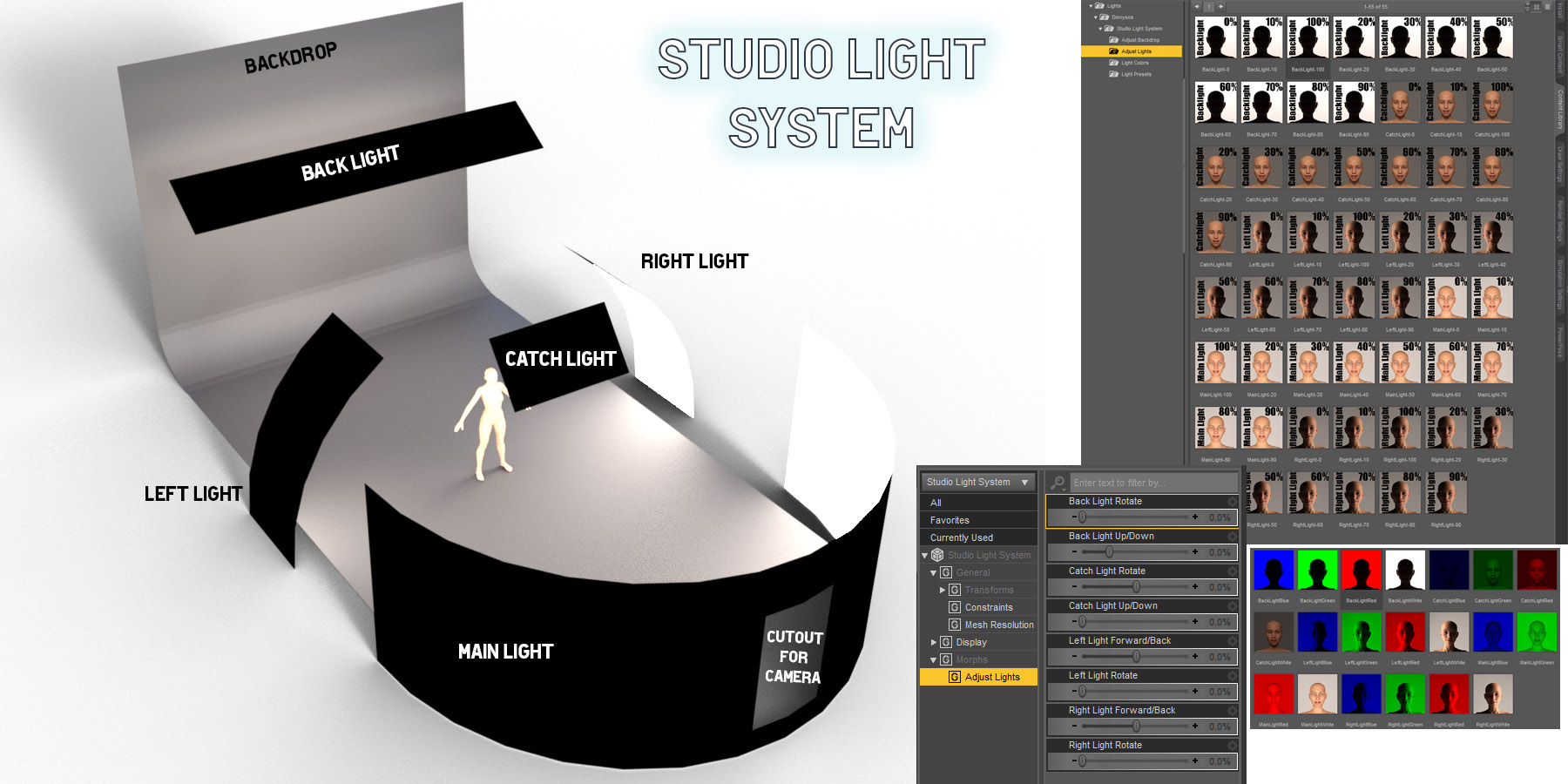The image size is (1568, 784).
Task: Switch to the Content Library side tab
Action: [1560, 109]
